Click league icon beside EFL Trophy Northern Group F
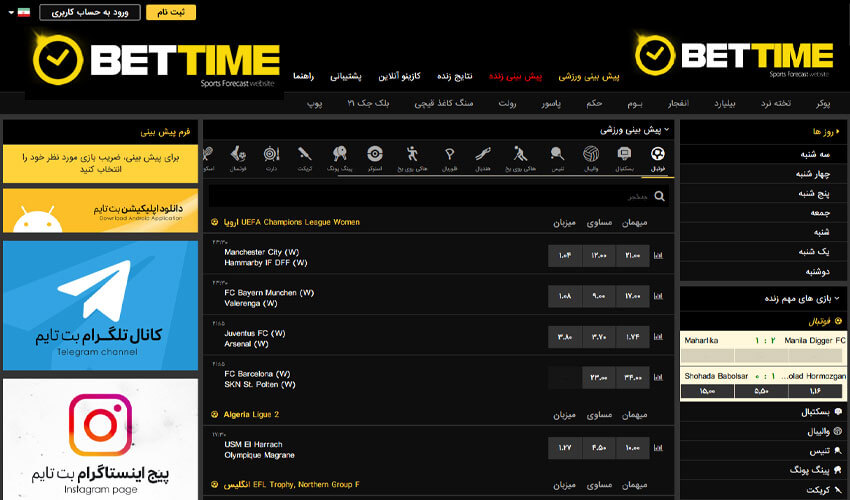Screen dimensions: 850x500 tap(215, 484)
